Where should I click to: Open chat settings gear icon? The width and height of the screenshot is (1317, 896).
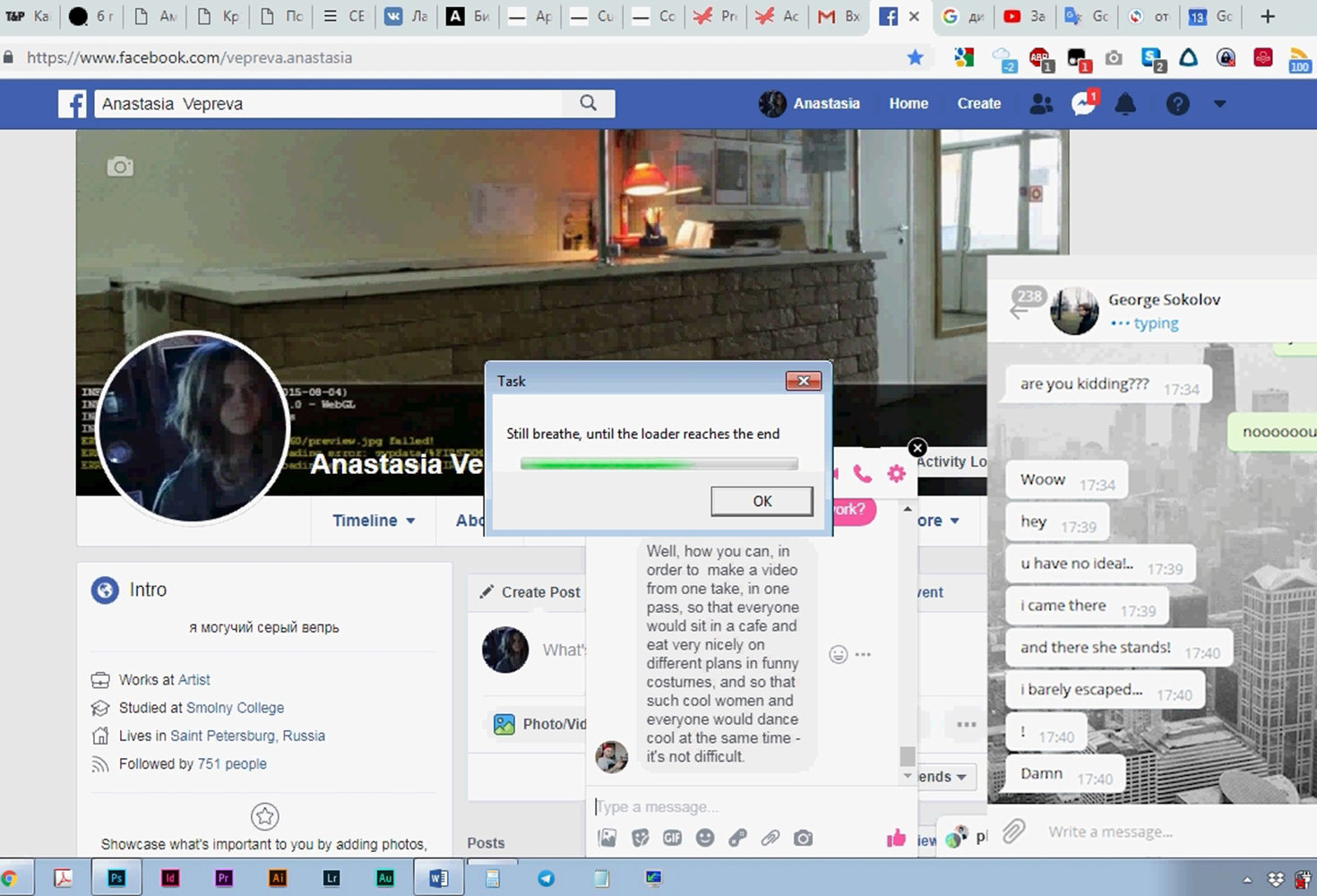pos(896,474)
